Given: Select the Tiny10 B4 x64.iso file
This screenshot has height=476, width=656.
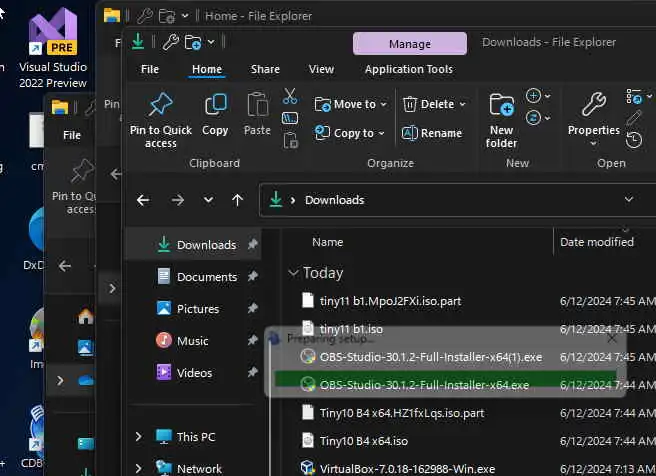Looking at the screenshot, I should [364, 441].
